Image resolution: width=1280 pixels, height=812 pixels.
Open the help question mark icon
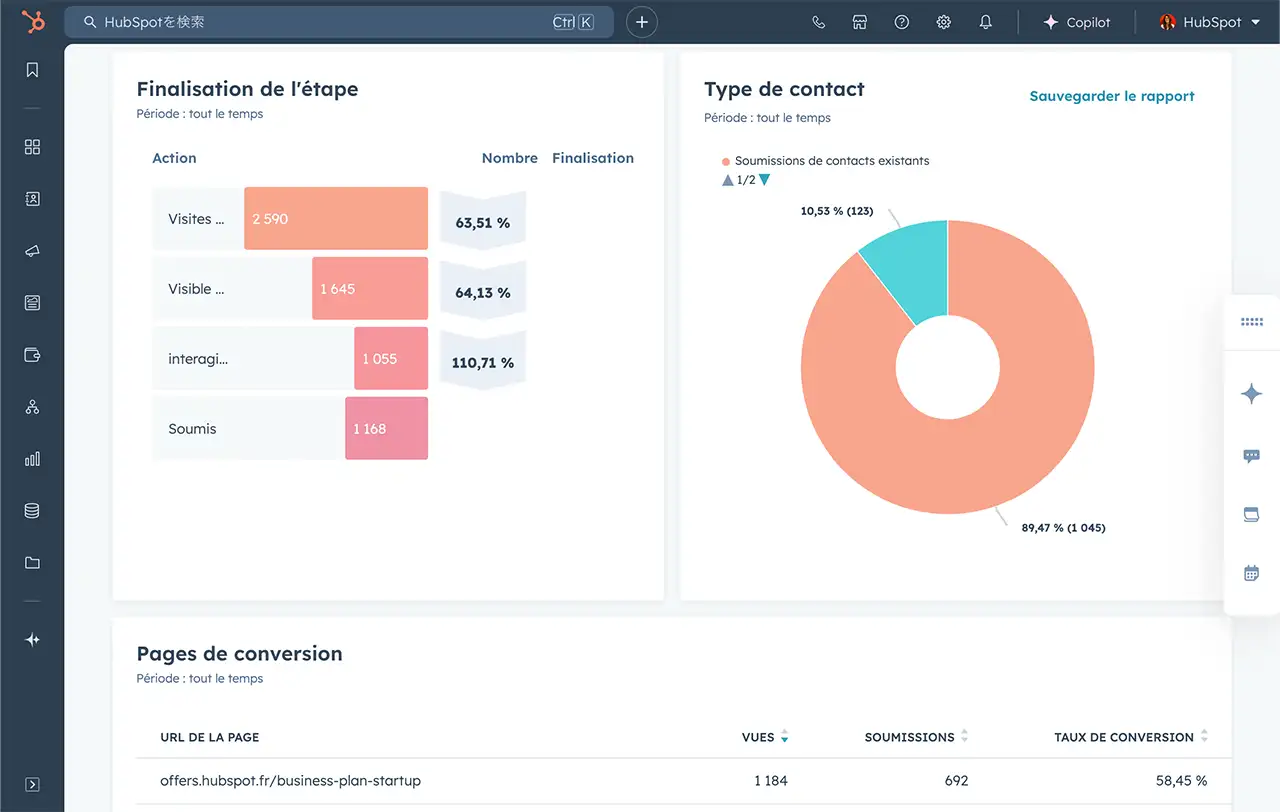pyautogui.click(x=902, y=22)
